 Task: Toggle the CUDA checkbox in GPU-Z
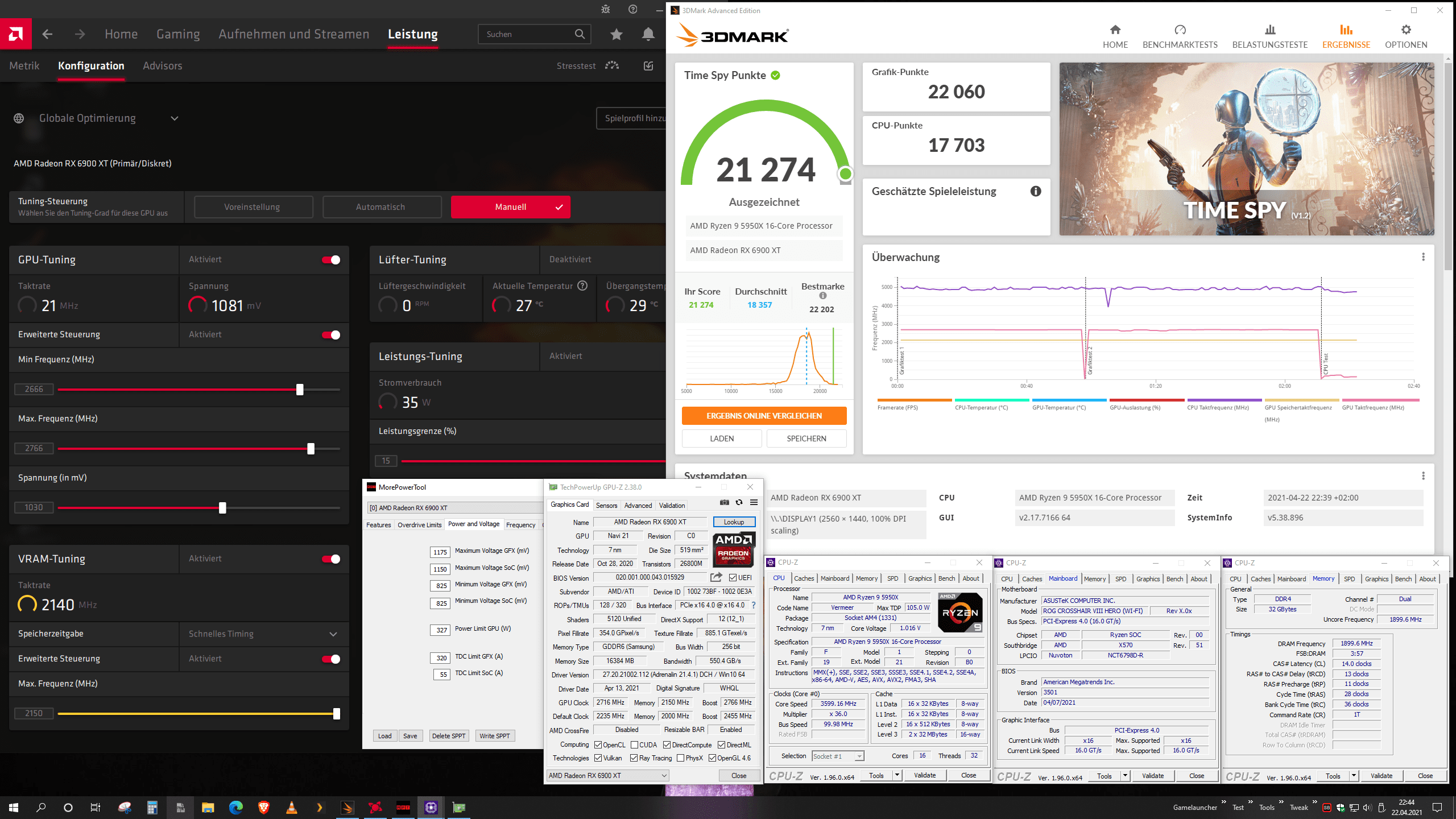(x=634, y=745)
